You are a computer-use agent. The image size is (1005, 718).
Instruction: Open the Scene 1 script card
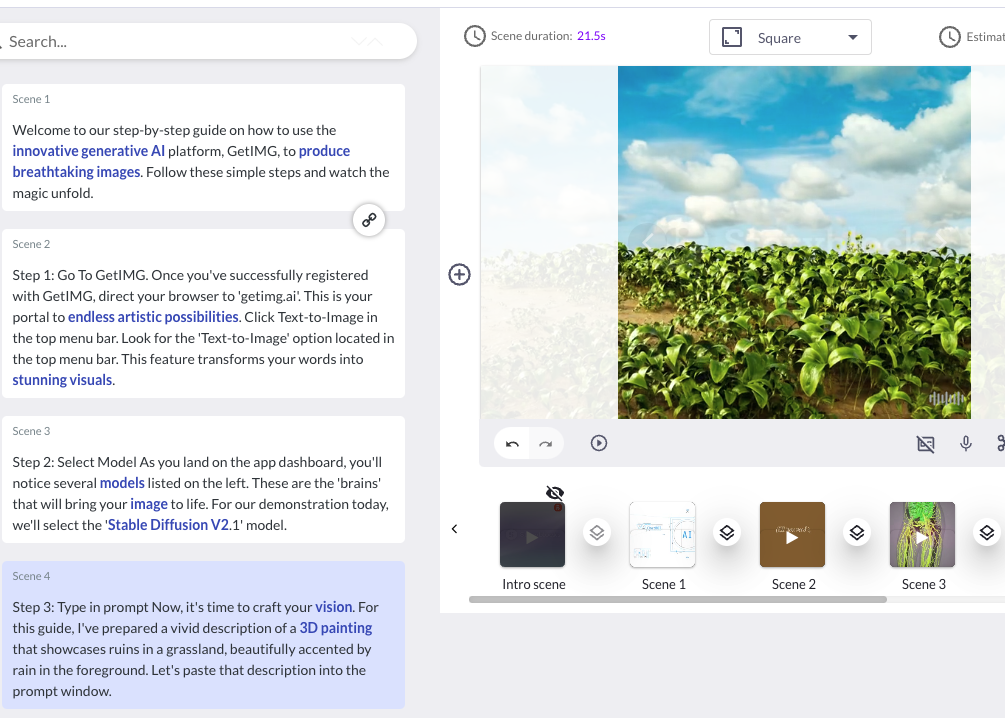tap(203, 147)
